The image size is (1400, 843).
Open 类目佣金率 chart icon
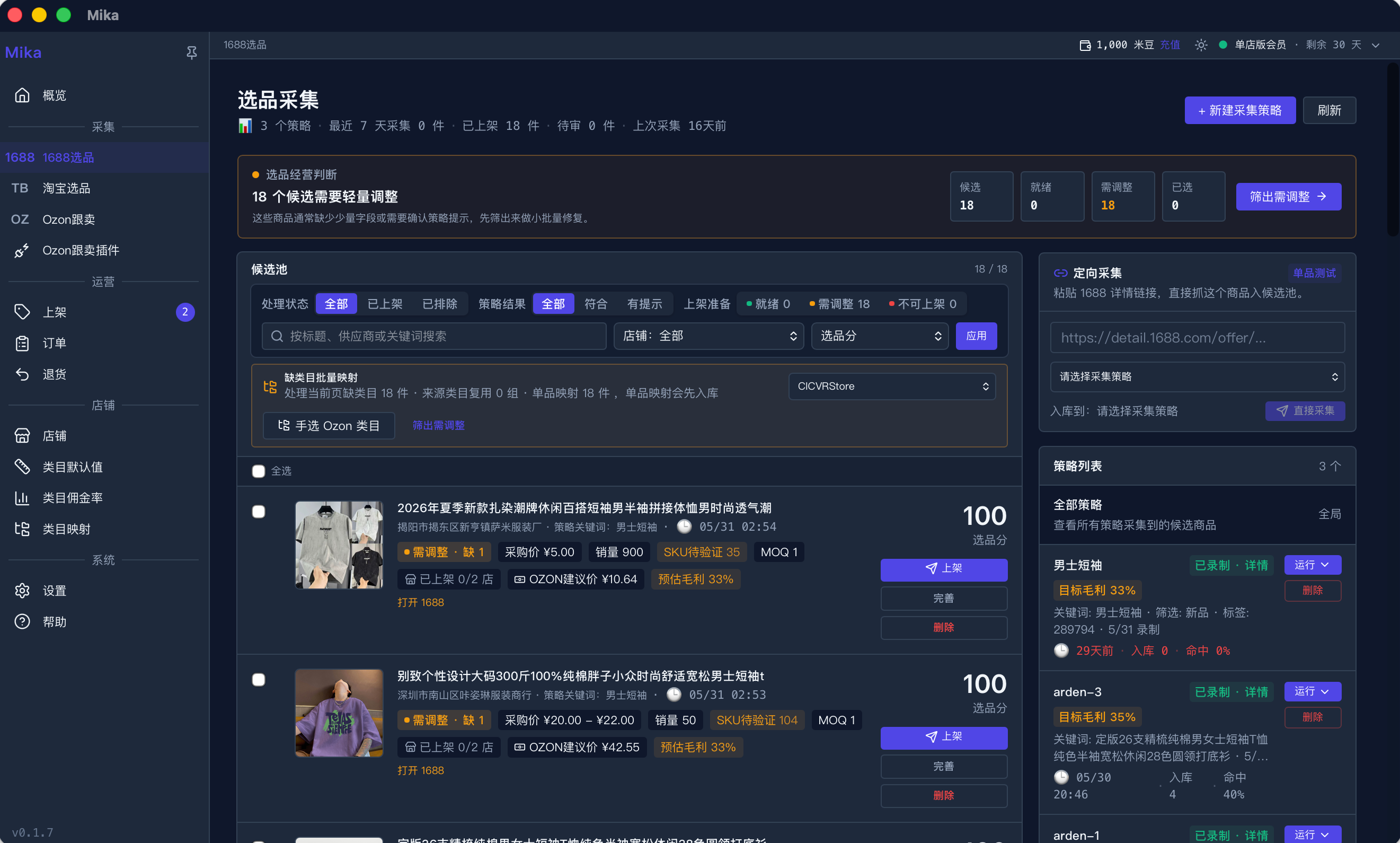(x=22, y=498)
